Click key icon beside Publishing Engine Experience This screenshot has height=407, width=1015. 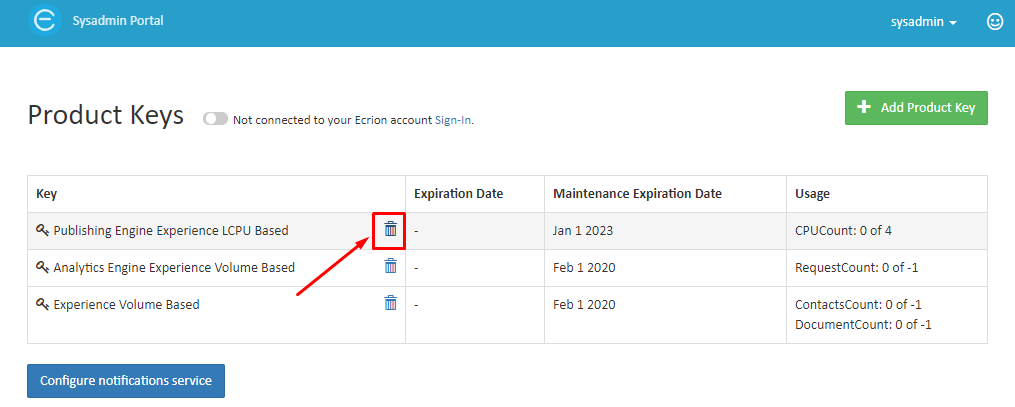click(x=43, y=230)
